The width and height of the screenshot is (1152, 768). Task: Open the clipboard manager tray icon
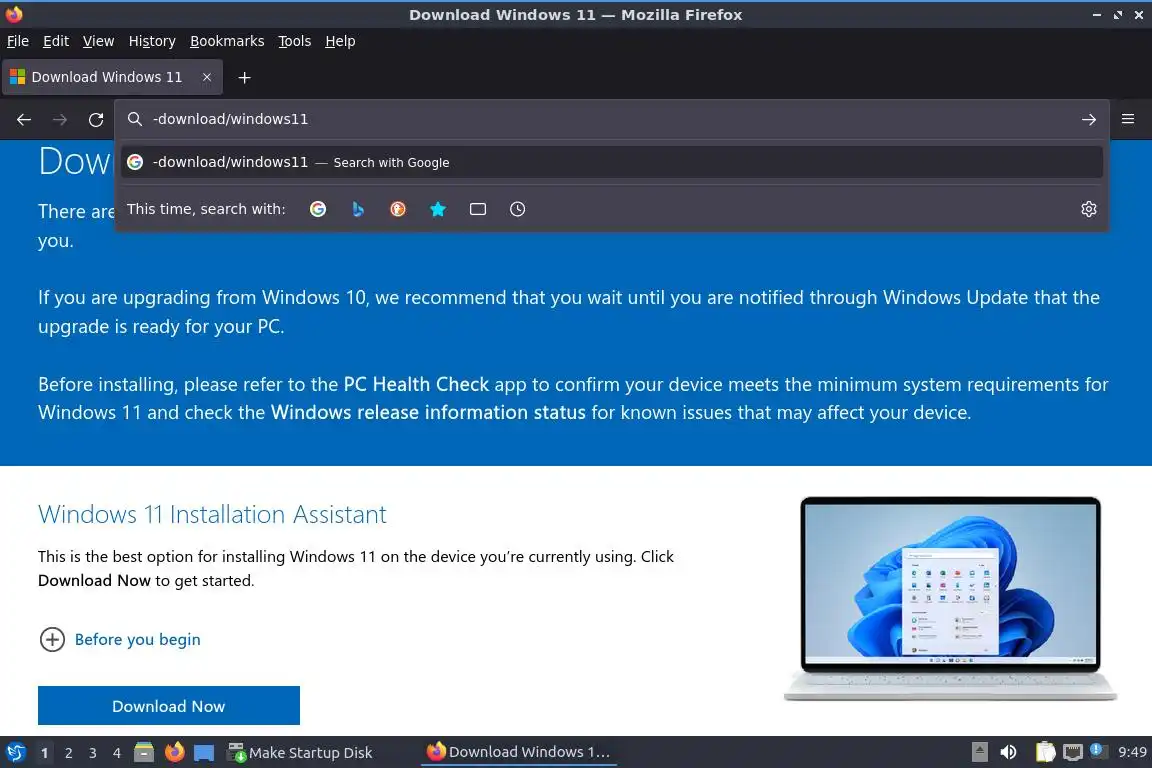[1045, 752]
